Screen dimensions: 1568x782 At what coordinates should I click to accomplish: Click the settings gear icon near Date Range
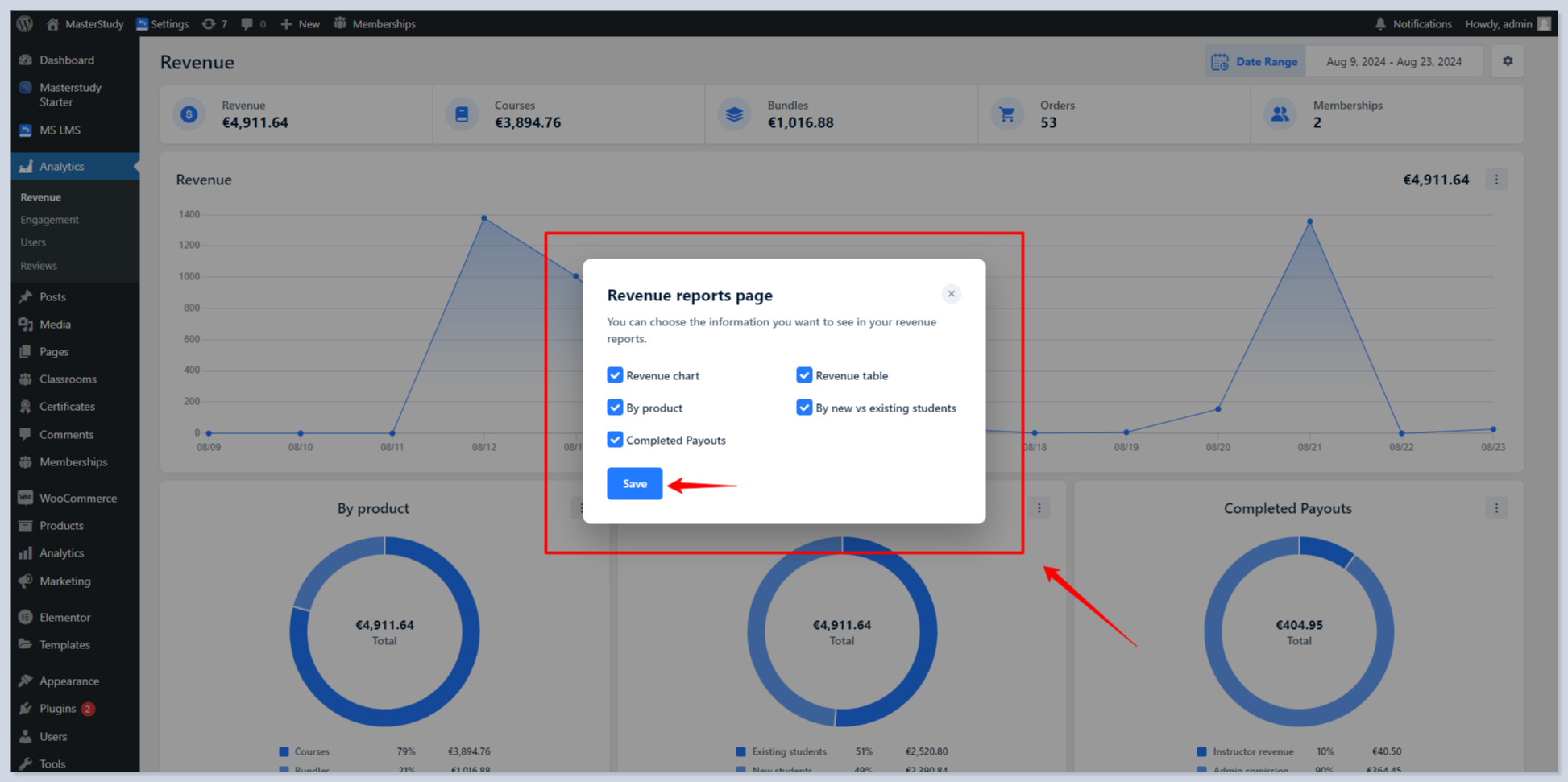(1507, 61)
